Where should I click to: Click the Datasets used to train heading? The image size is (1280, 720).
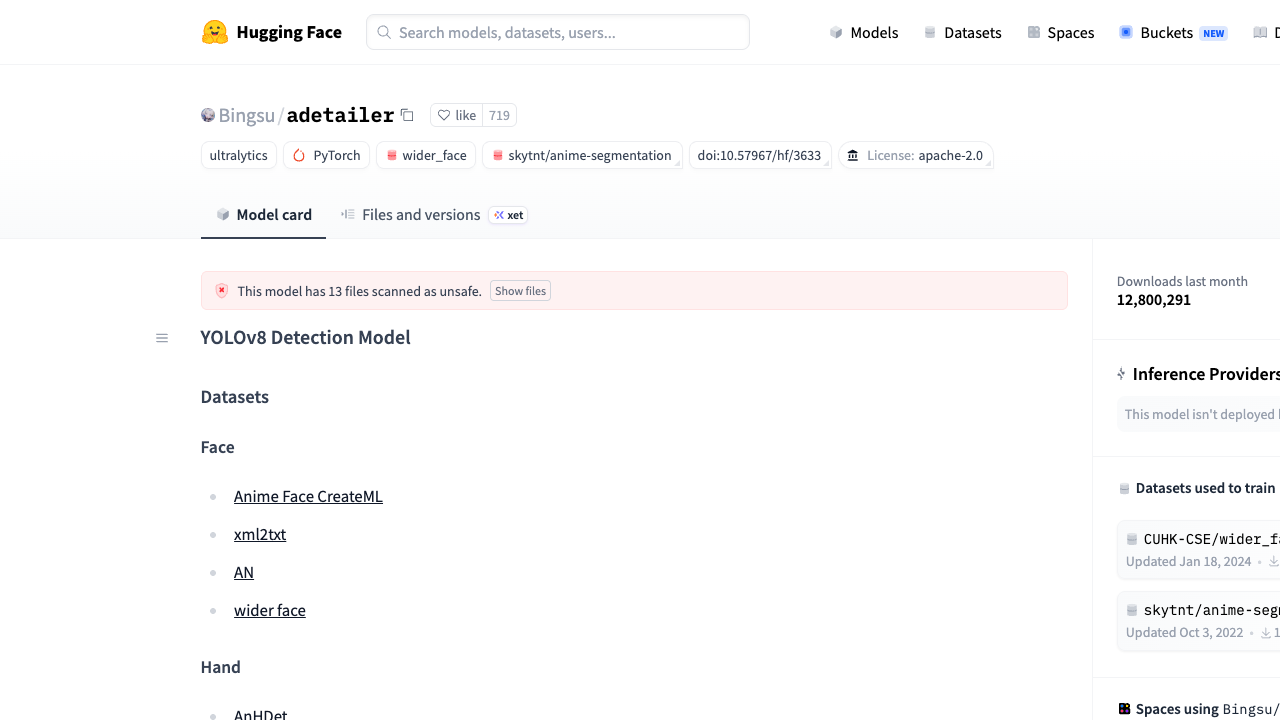coord(1206,488)
